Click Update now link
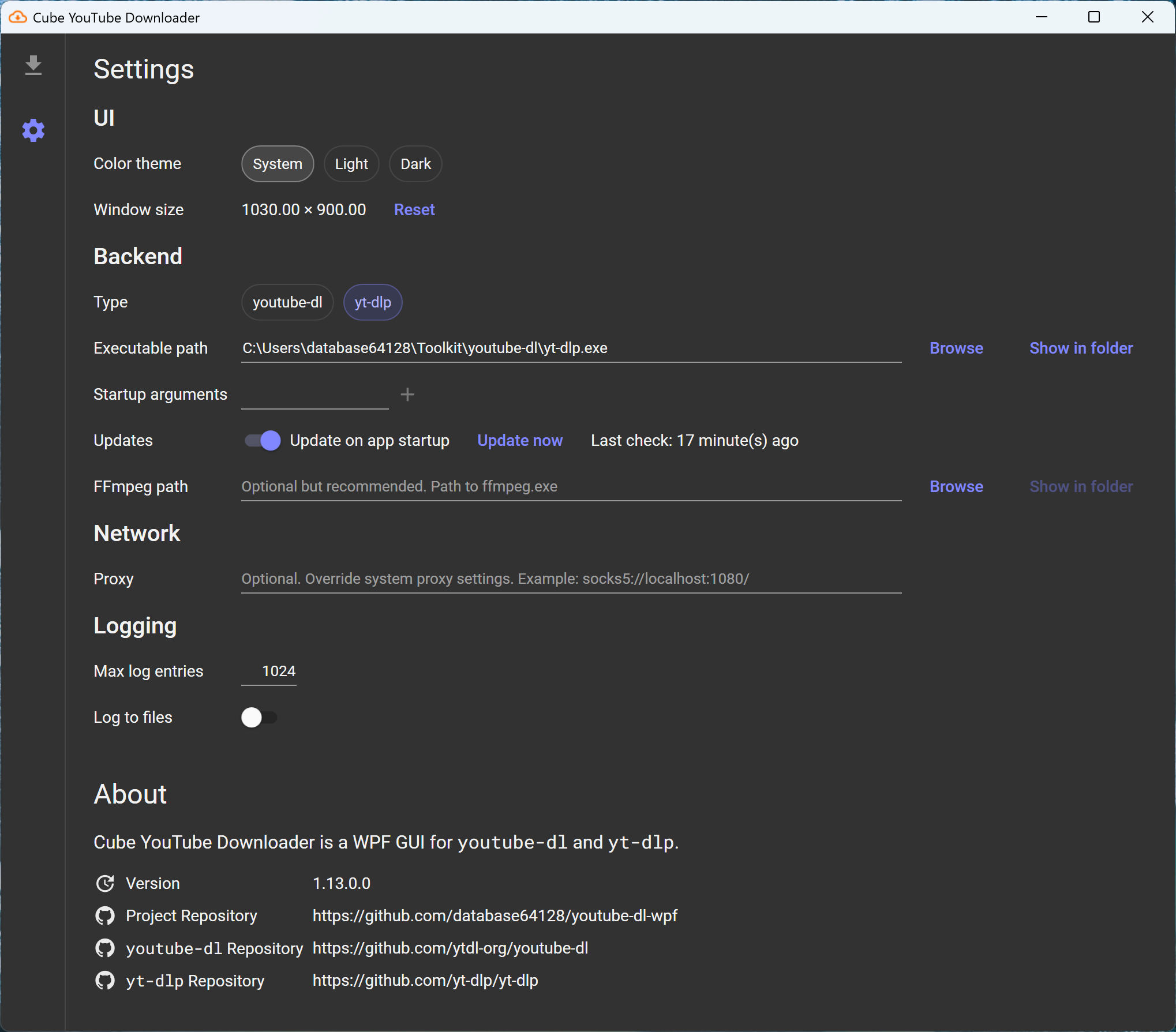This screenshot has width=1176, height=1032. tap(519, 441)
